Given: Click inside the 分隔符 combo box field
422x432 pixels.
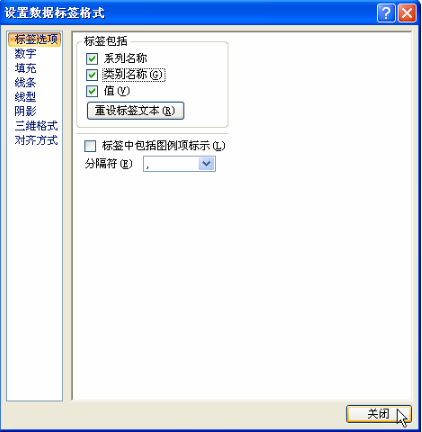Looking at the screenshot, I should pyautogui.click(x=179, y=164).
